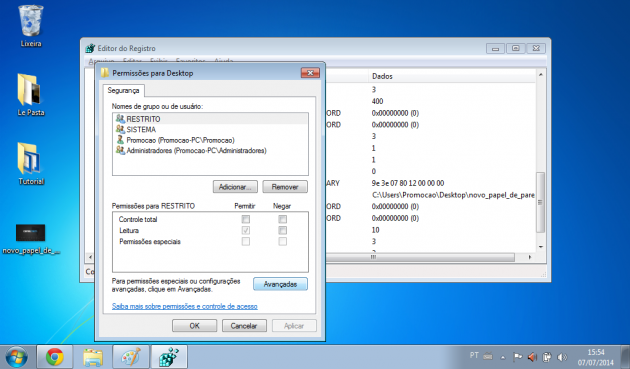
Task: Click Negar checkbox for Permissões especiais
Action: (x=282, y=241)
